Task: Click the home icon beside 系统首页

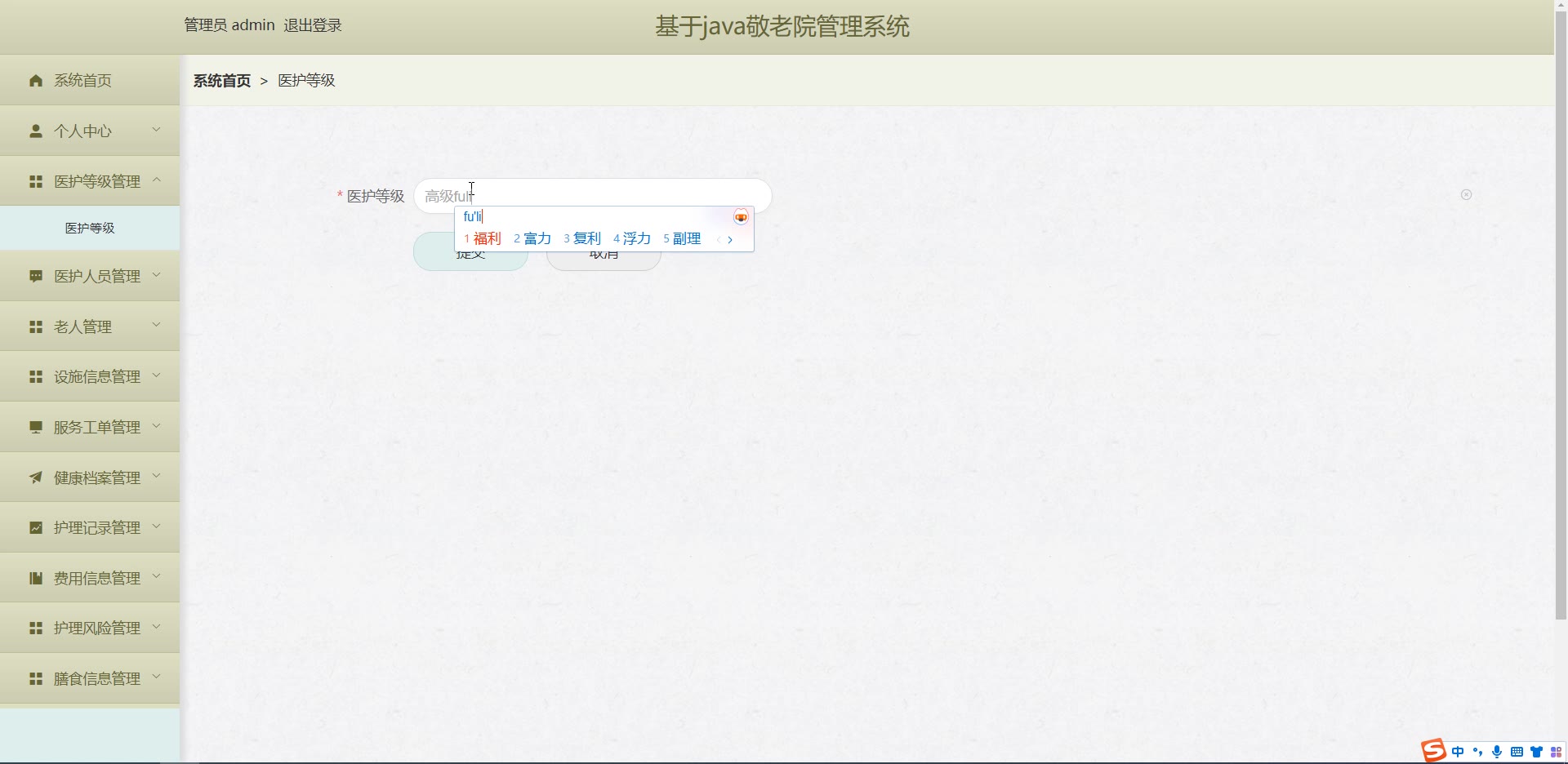Action: (x=36, y=80)
